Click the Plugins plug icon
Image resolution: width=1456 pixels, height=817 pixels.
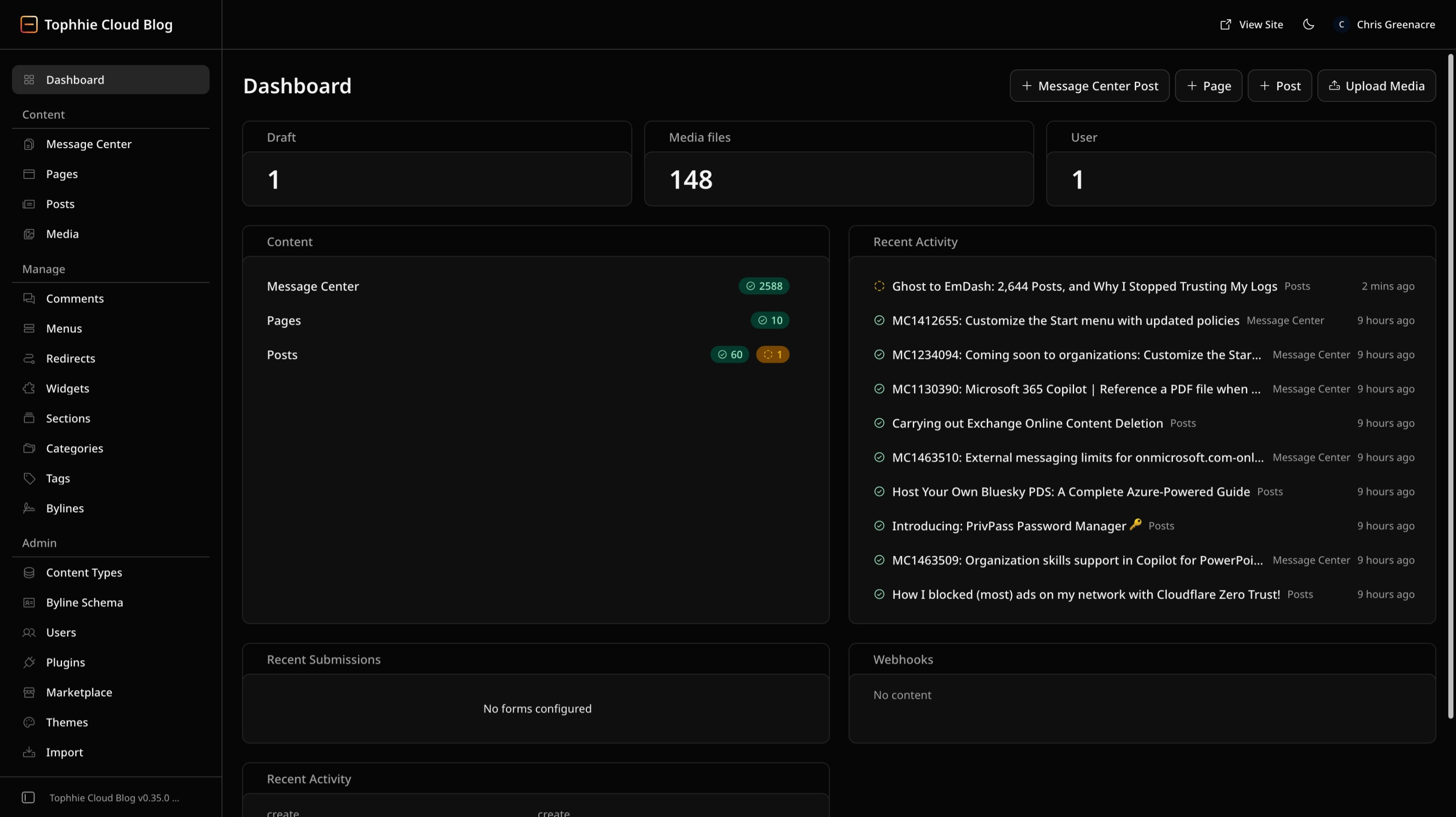click(x=29, y=662)
